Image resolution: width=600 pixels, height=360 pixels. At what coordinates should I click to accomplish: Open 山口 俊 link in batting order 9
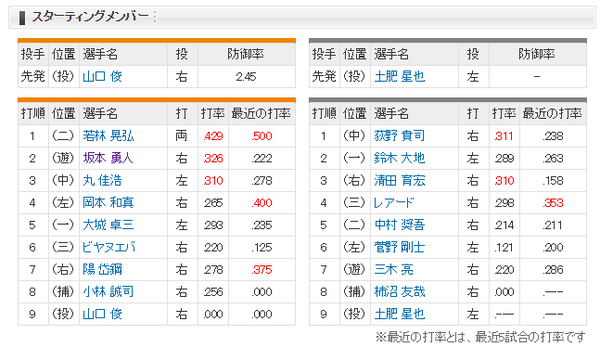pyautogui.click(x=102, y=314)
